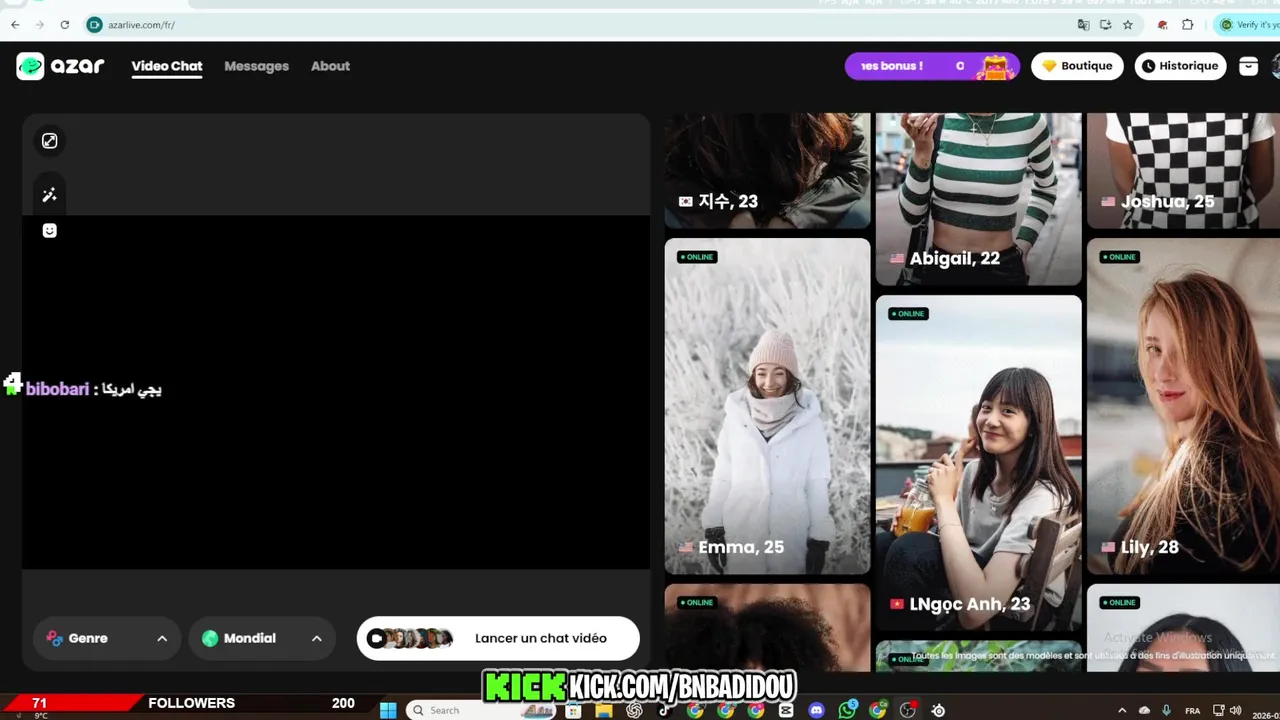Viewport: 1280px width, 720px height.
Task: Bookmark this page with the star icon
Action: coord(1128,24)
